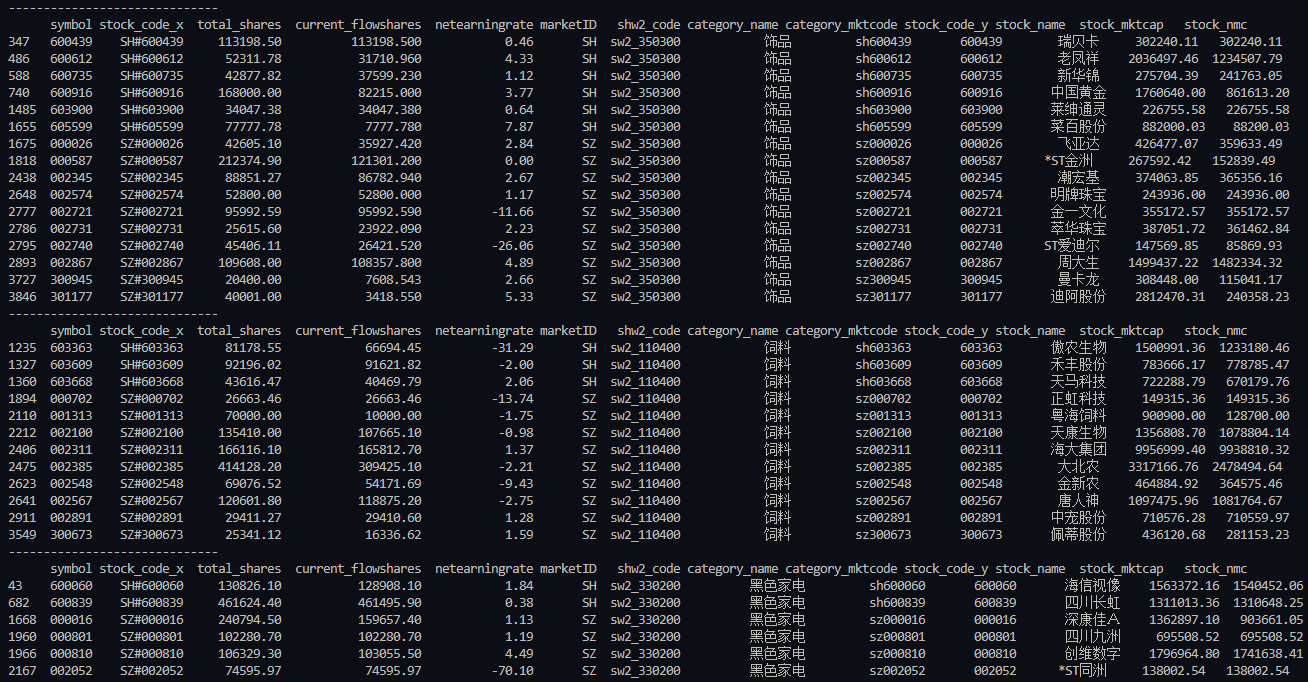Click stock name 天马科技

tap(1078, 382)
